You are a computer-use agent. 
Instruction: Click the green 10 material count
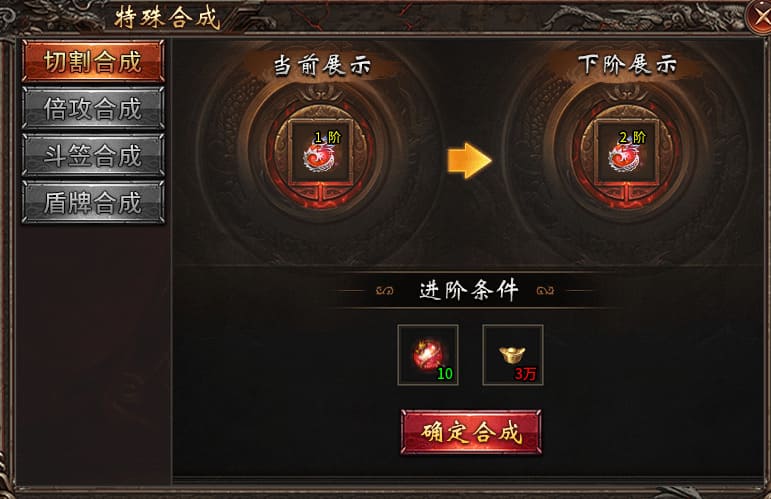(445, 374)
